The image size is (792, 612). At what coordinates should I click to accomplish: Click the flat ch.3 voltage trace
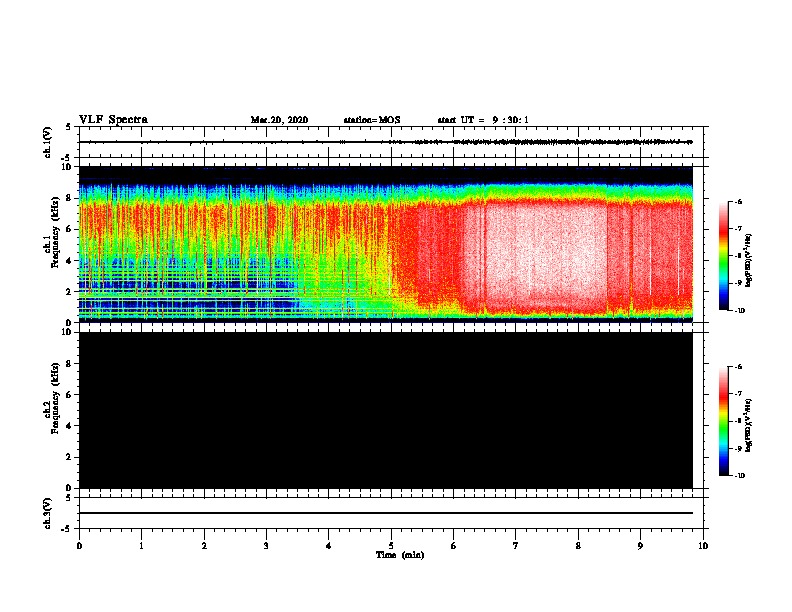386,513
